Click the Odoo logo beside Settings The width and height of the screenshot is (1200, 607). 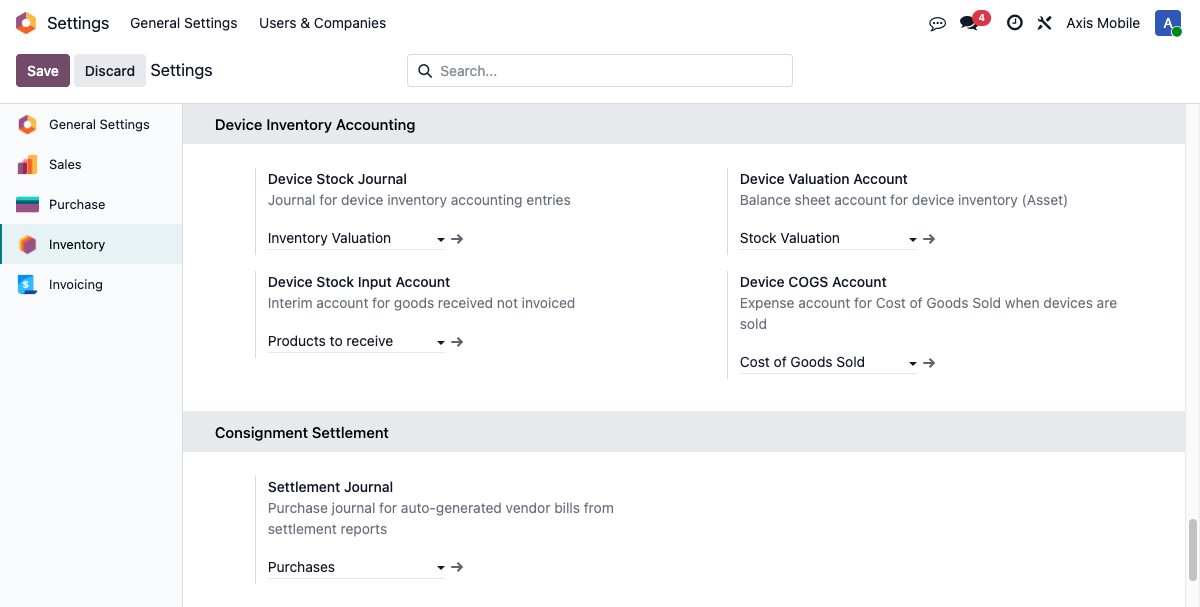25,22
